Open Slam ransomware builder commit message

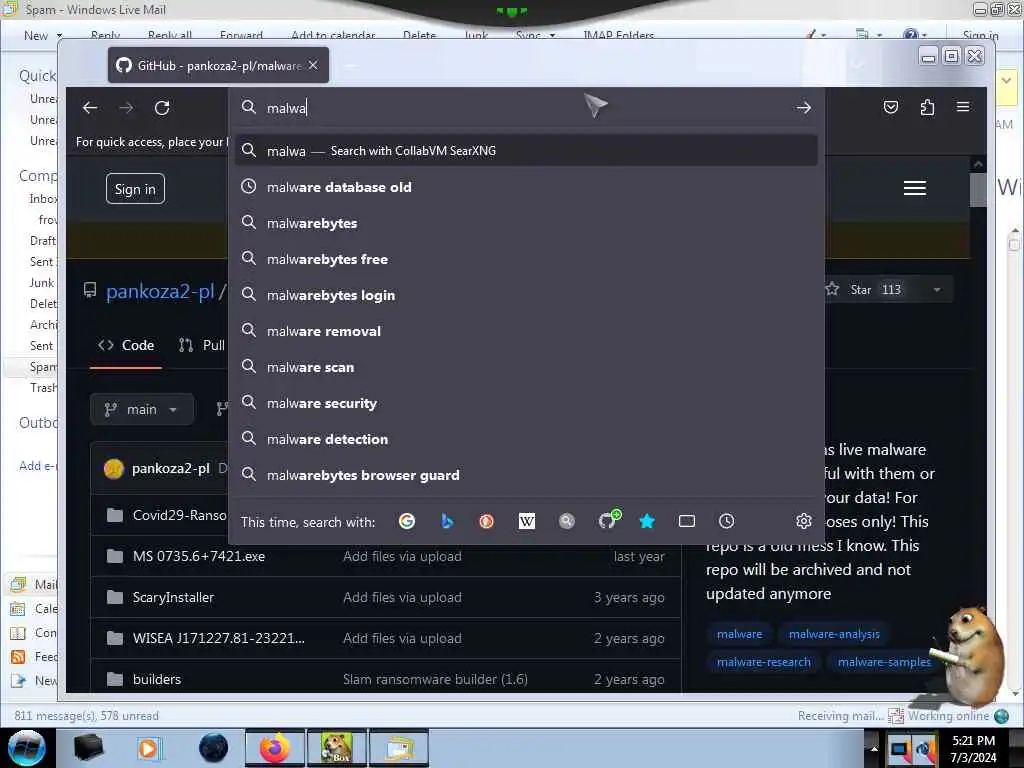pos(435,679)
